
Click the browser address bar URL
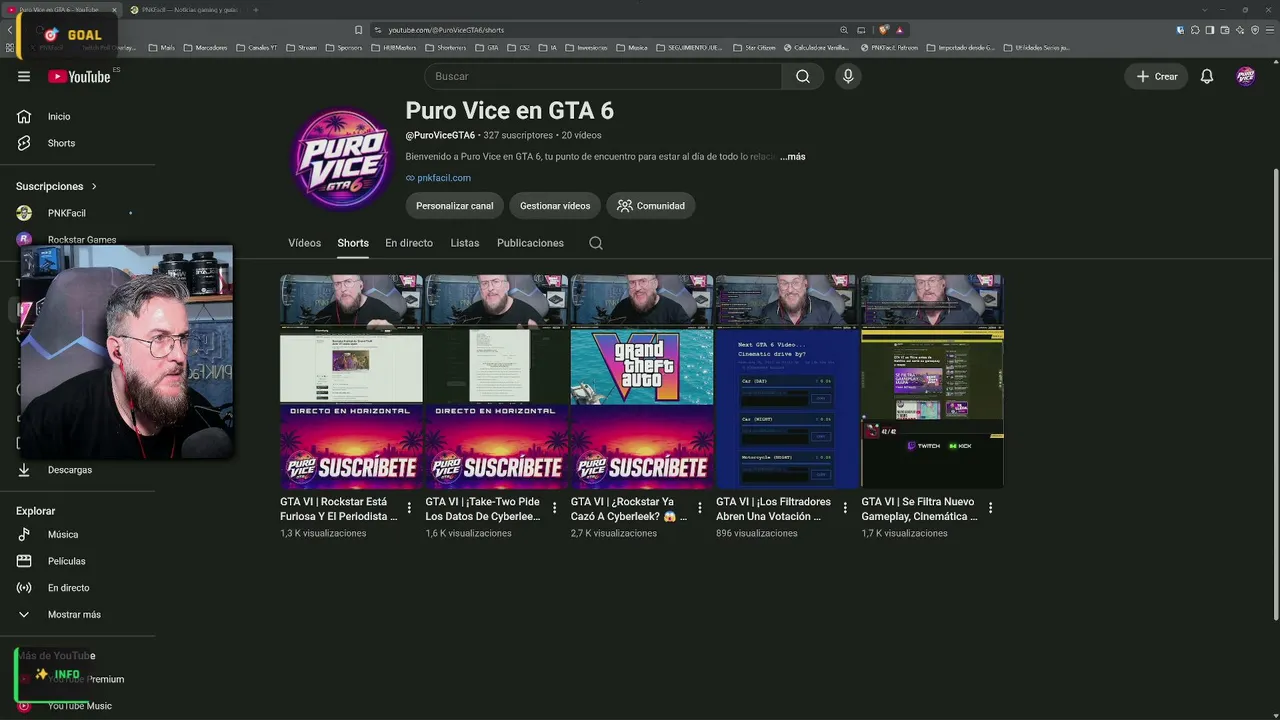(x=446, y=30)
